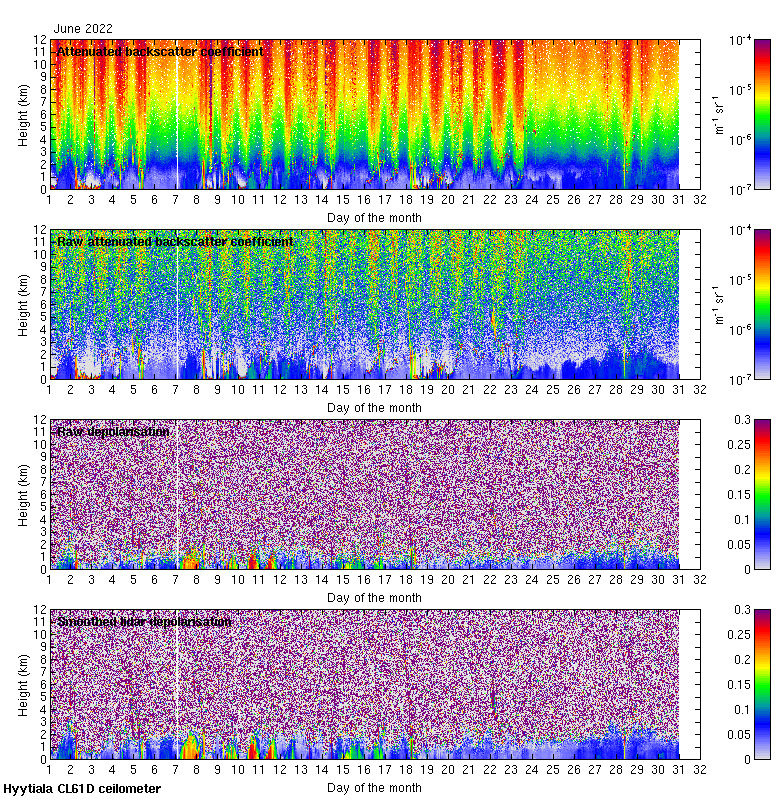Click the "Smoothed lidar depolarisation" panel title
The height and width of the screenshot is (800, 780).
[145, 622]
